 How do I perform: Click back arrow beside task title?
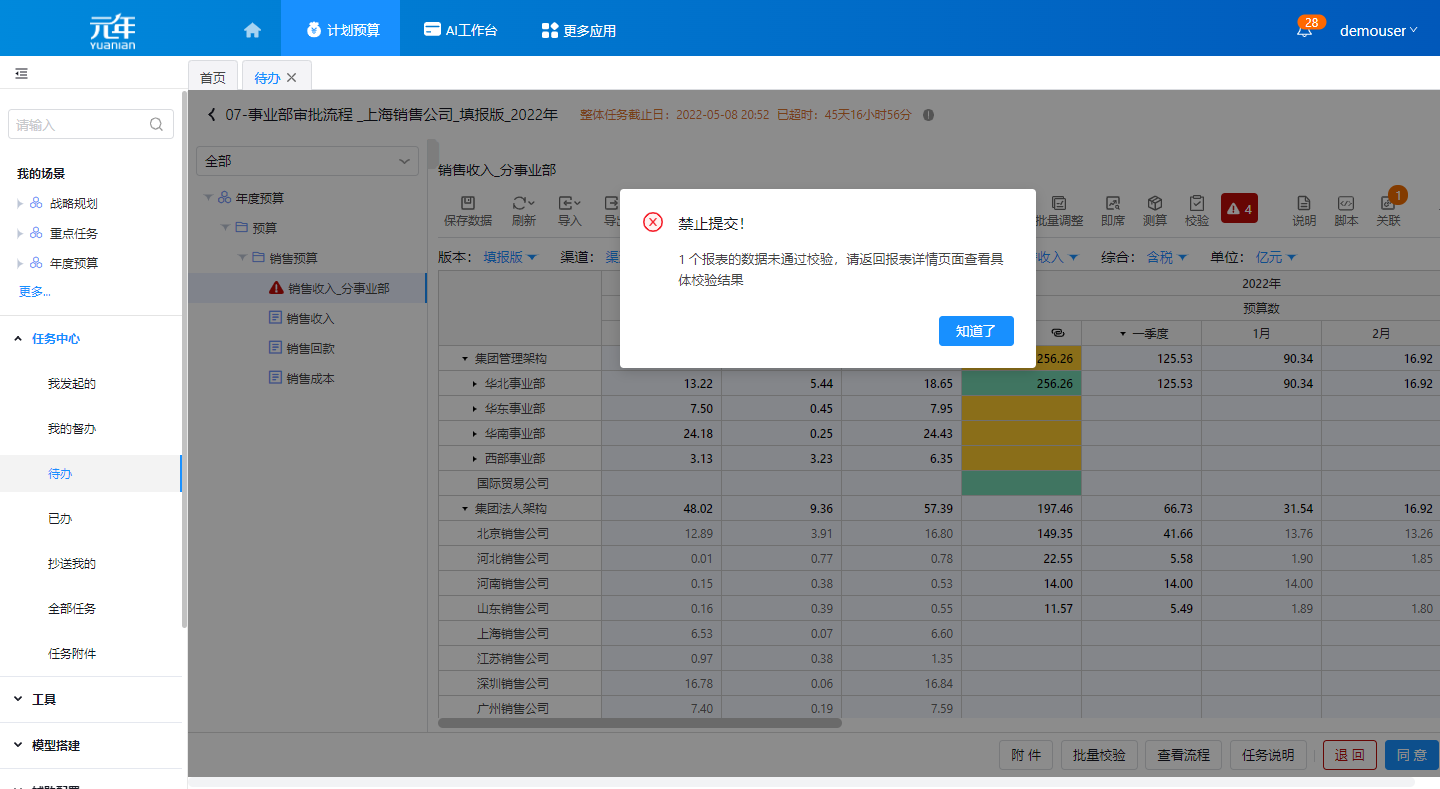coord(211,115)
